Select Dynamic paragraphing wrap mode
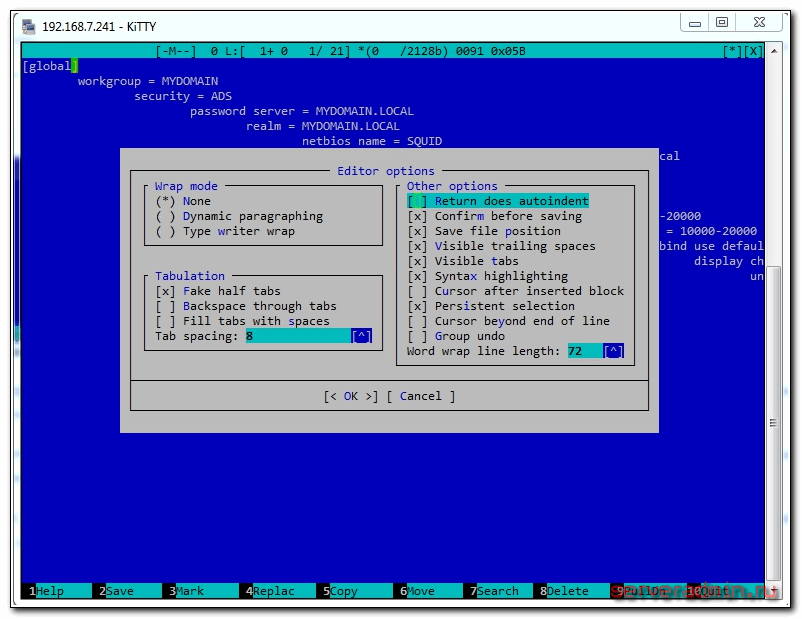 [165, 216]
